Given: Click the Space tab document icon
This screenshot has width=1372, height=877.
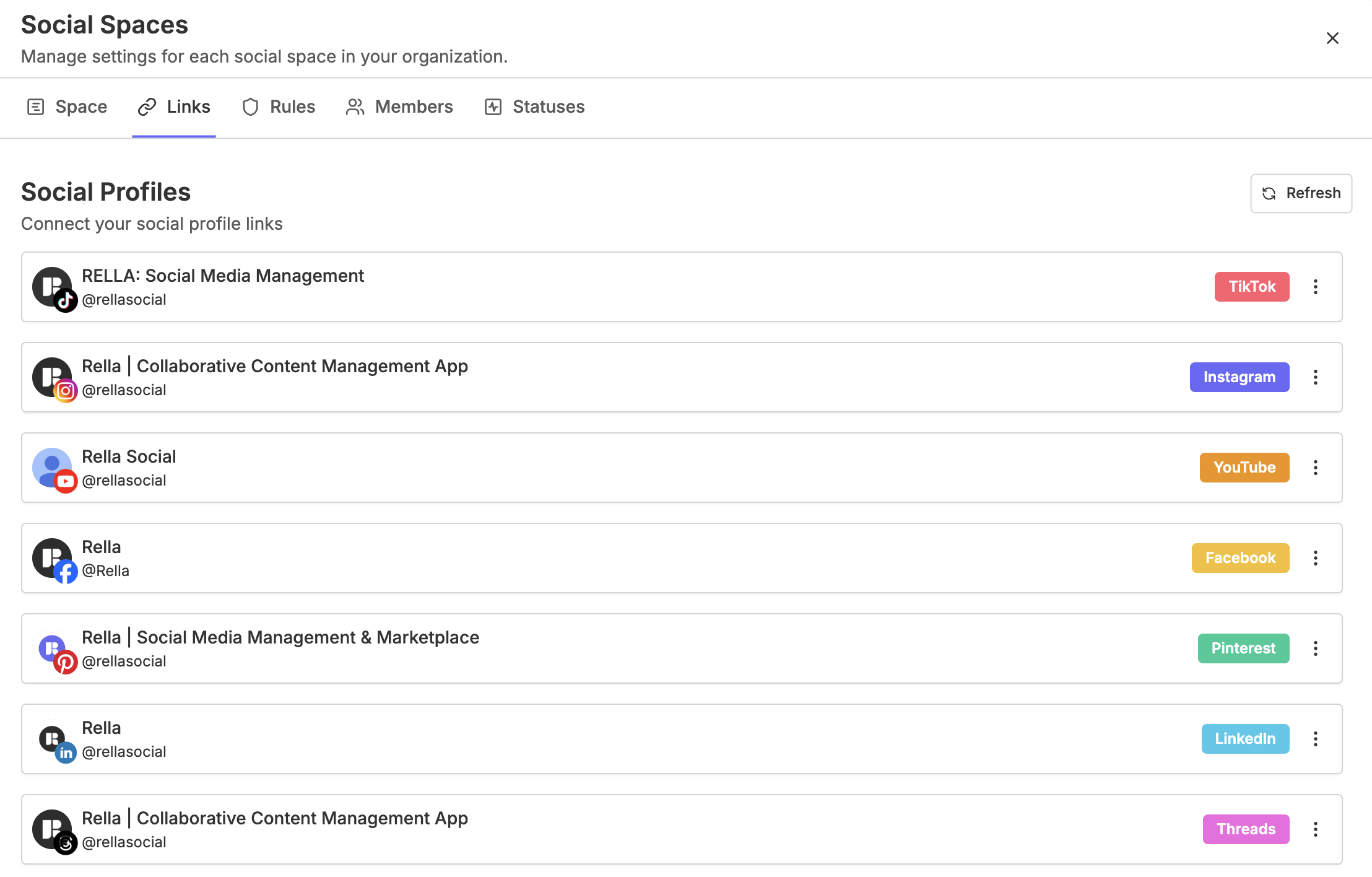Looking at the screenshot, I should click(x=36, y=107).
